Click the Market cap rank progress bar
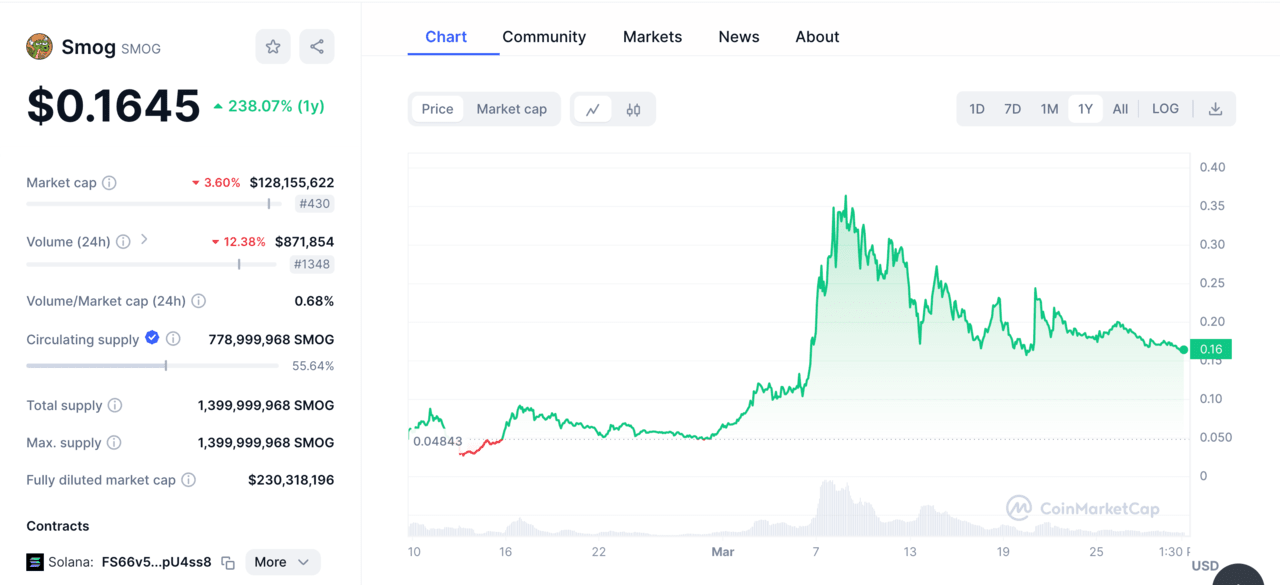Viewport: 1280px width, 585px height. pyautogui.click(x=153, y=204)
